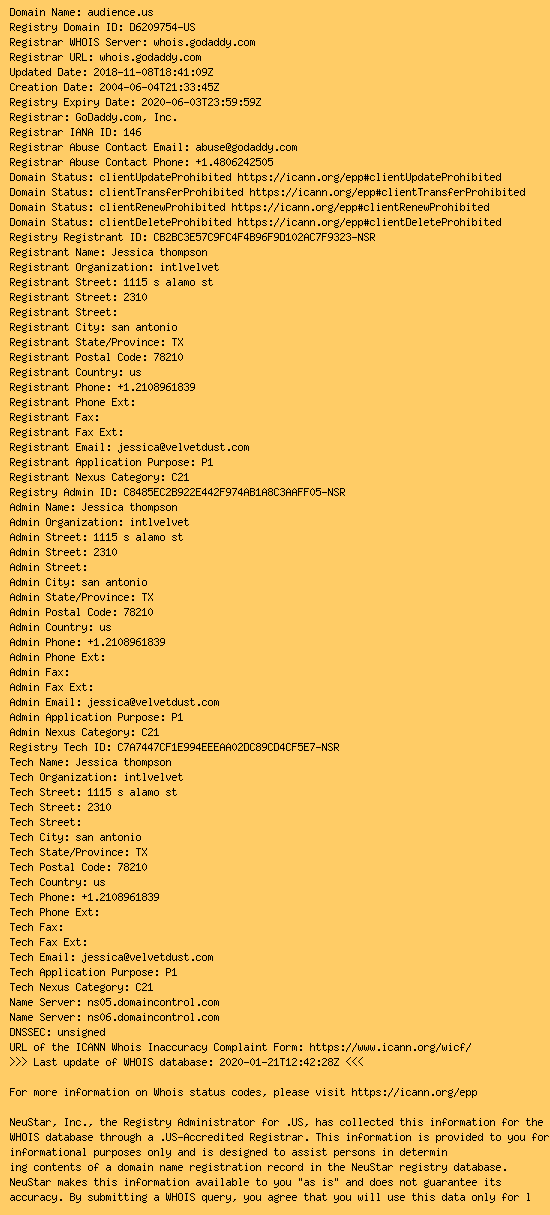Click the Registrar Abuse Contact Phone number
This screenshot has height=1215, width=550.
(234, 162)
